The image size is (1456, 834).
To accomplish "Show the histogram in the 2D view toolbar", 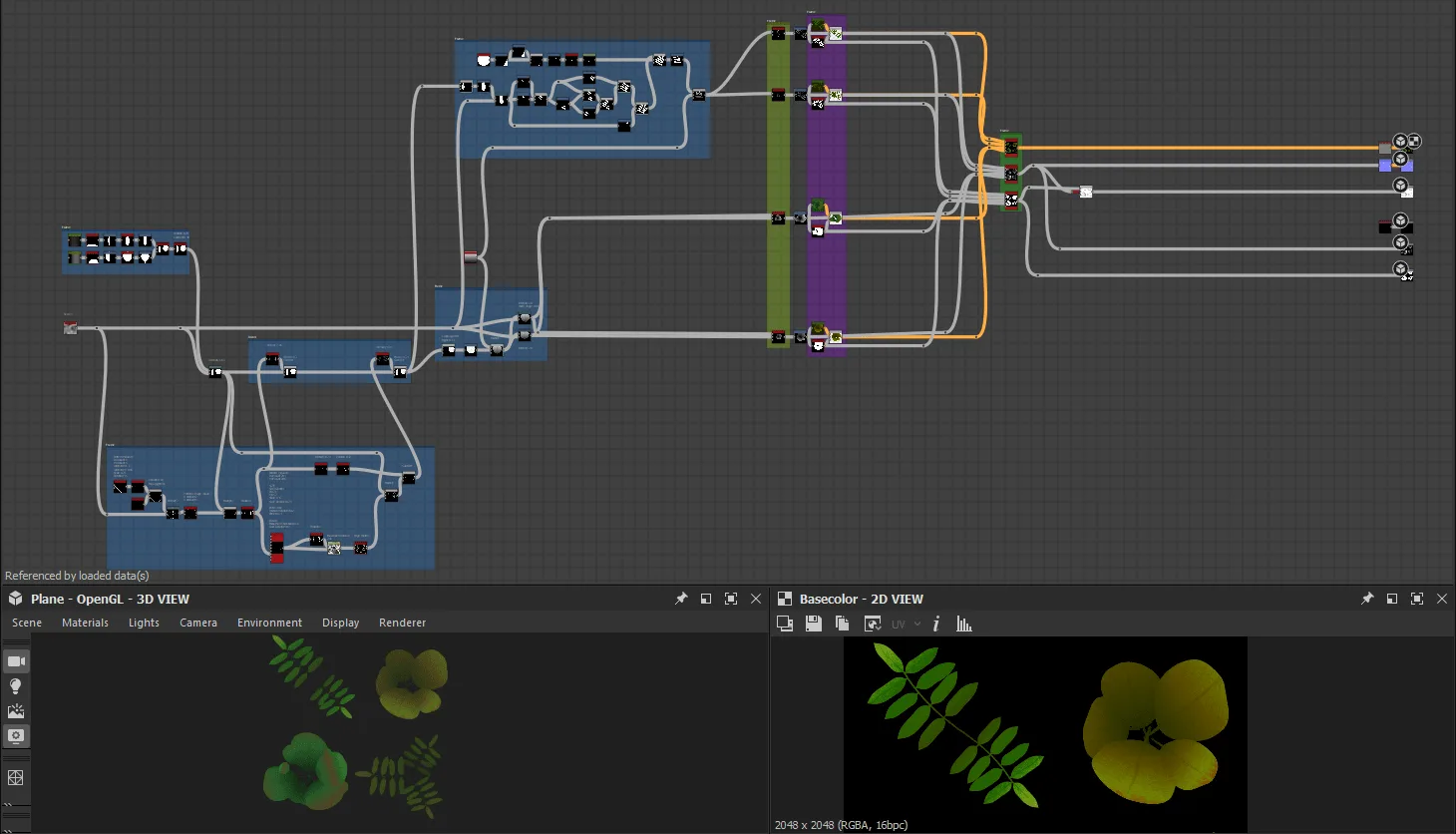I will [x=963, y=623].
